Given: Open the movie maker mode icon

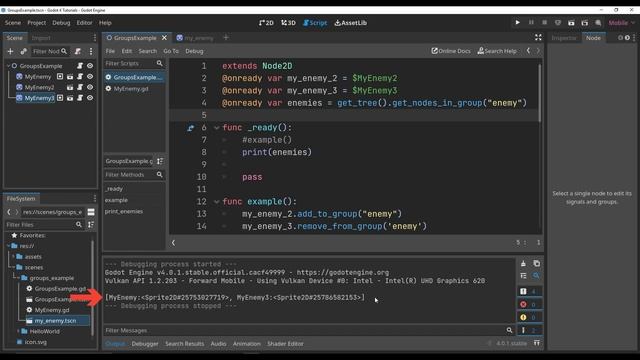Looking at the screenshot, I should tap(598, 22).
